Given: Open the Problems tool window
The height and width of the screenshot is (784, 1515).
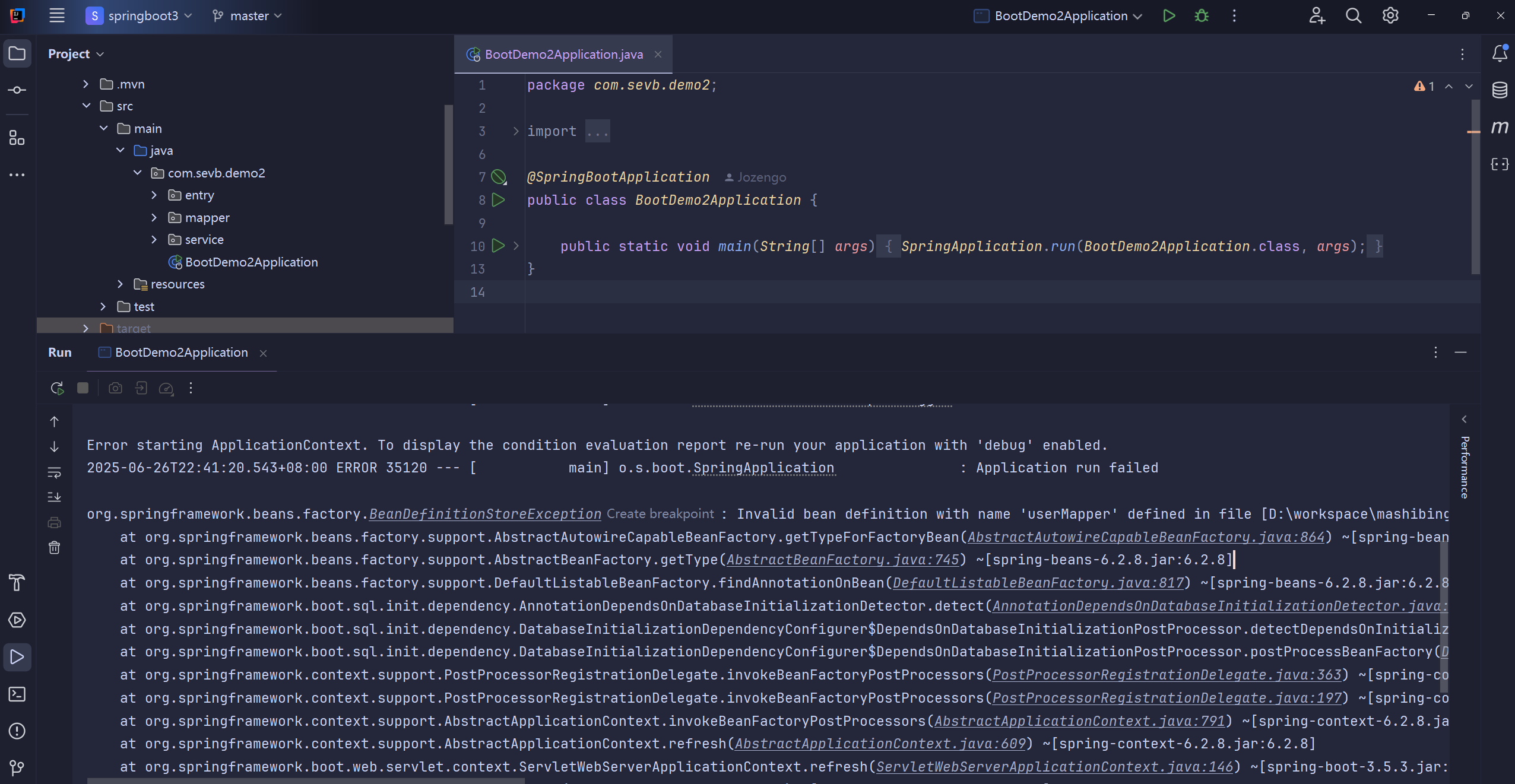Looking at the screenshot, I should point(17,731).
